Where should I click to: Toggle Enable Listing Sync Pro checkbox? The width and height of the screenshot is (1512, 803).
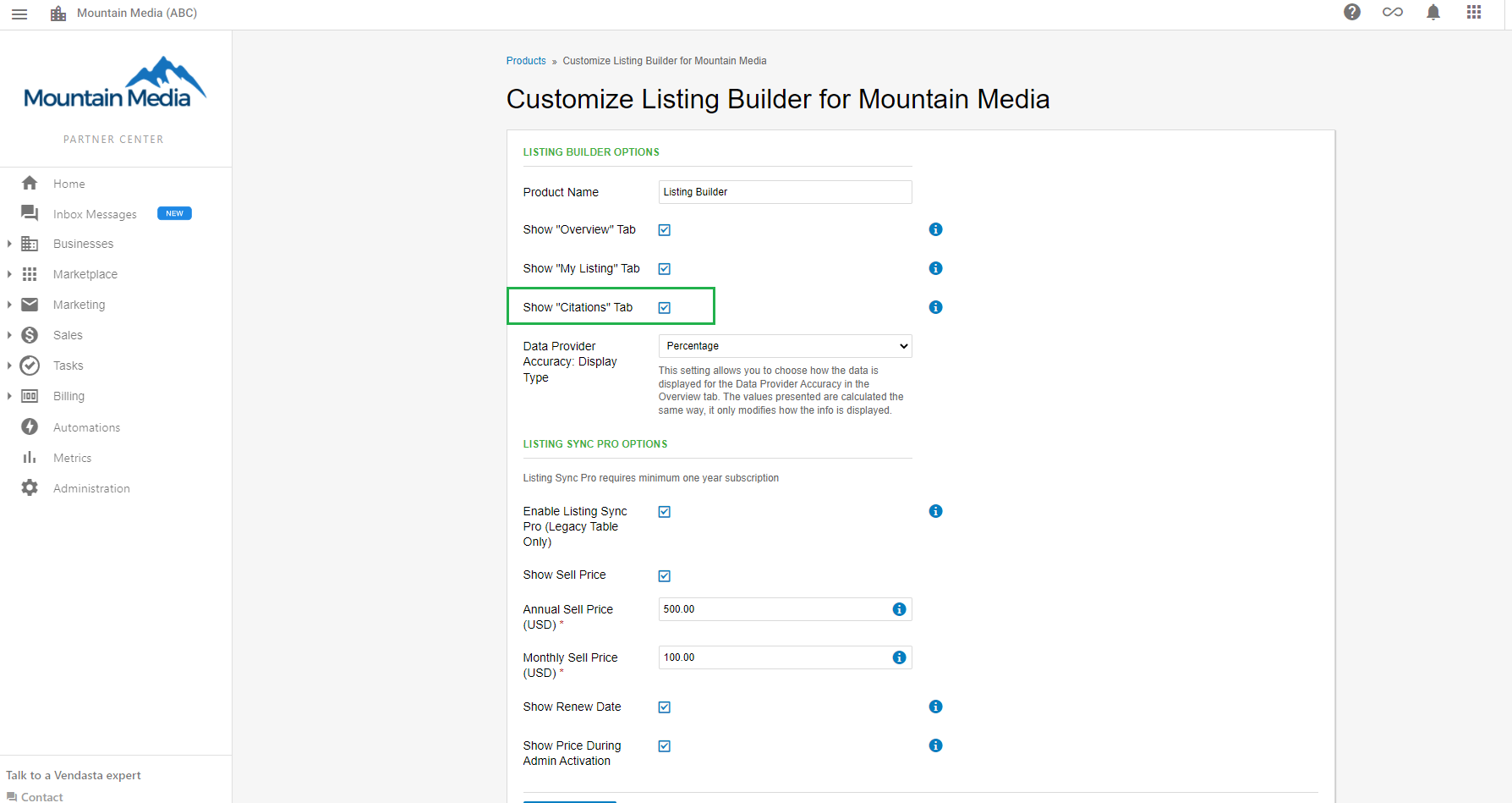point(665,512)
